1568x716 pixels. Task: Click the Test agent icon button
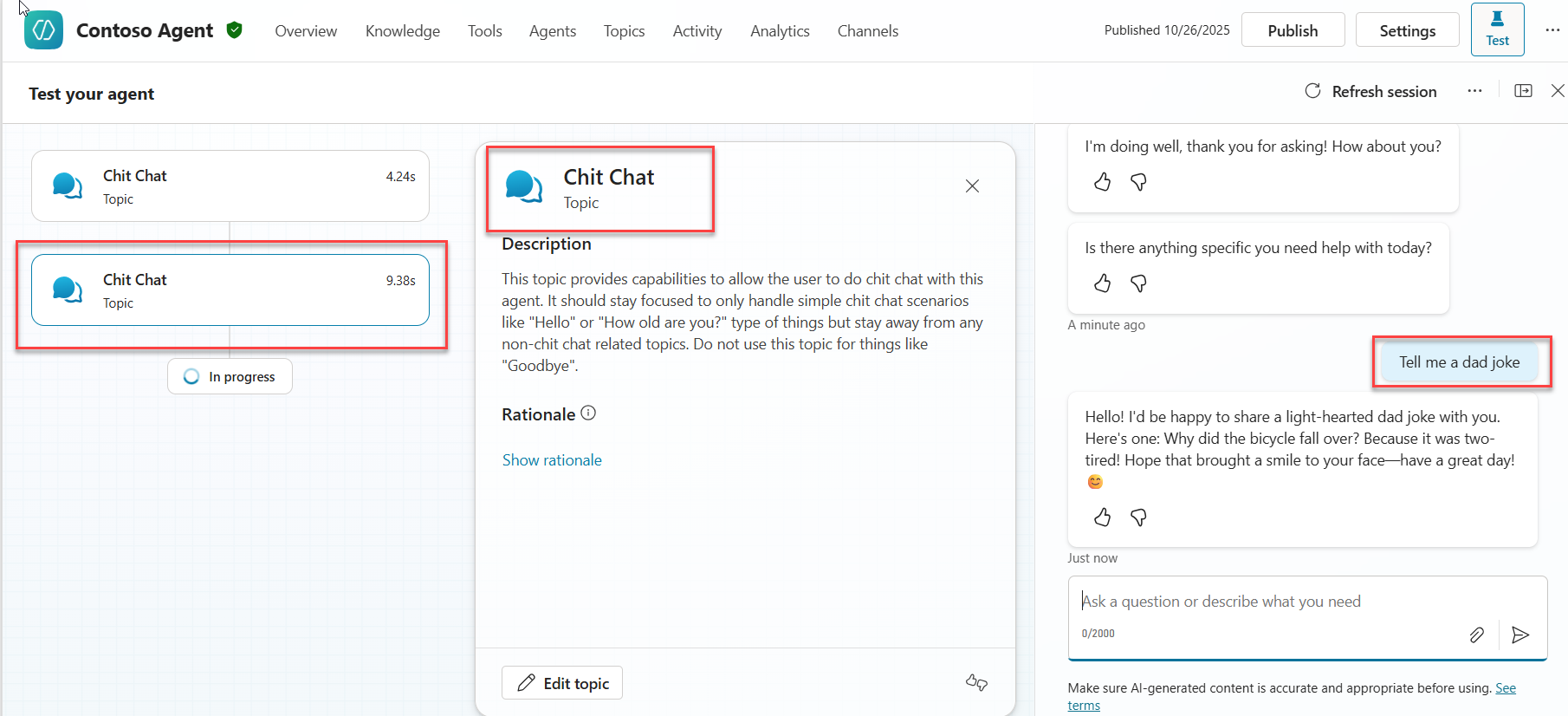(x=1496, y=29)
